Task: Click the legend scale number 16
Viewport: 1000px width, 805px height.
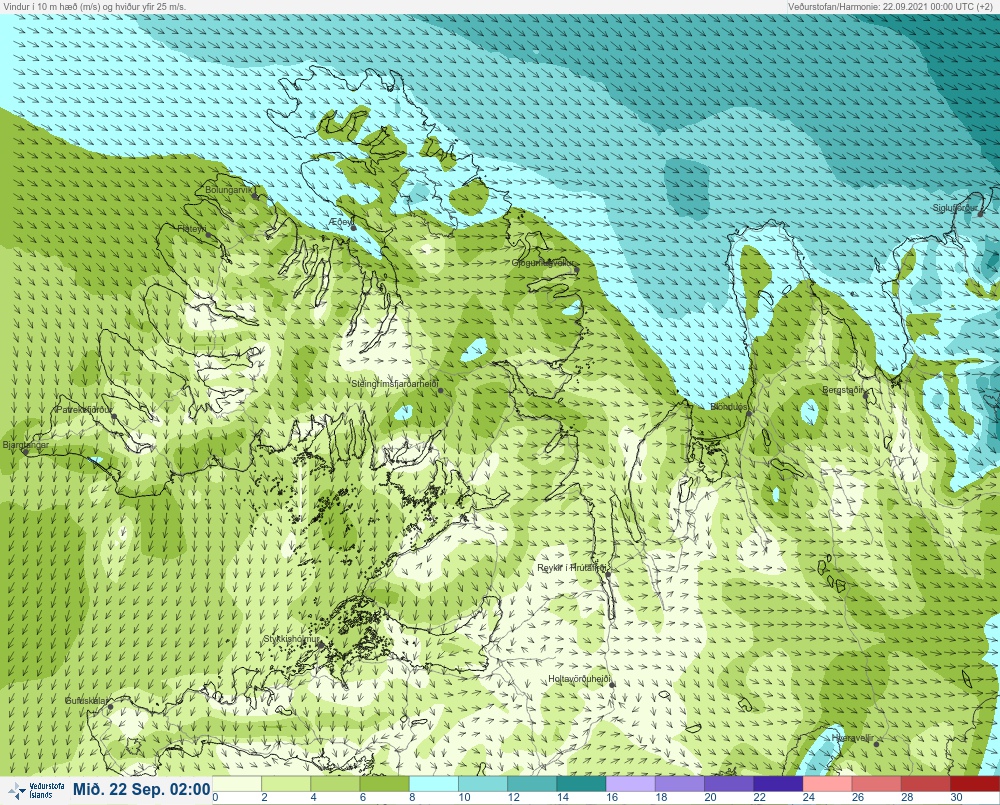Action: click(x=612, y=797)
